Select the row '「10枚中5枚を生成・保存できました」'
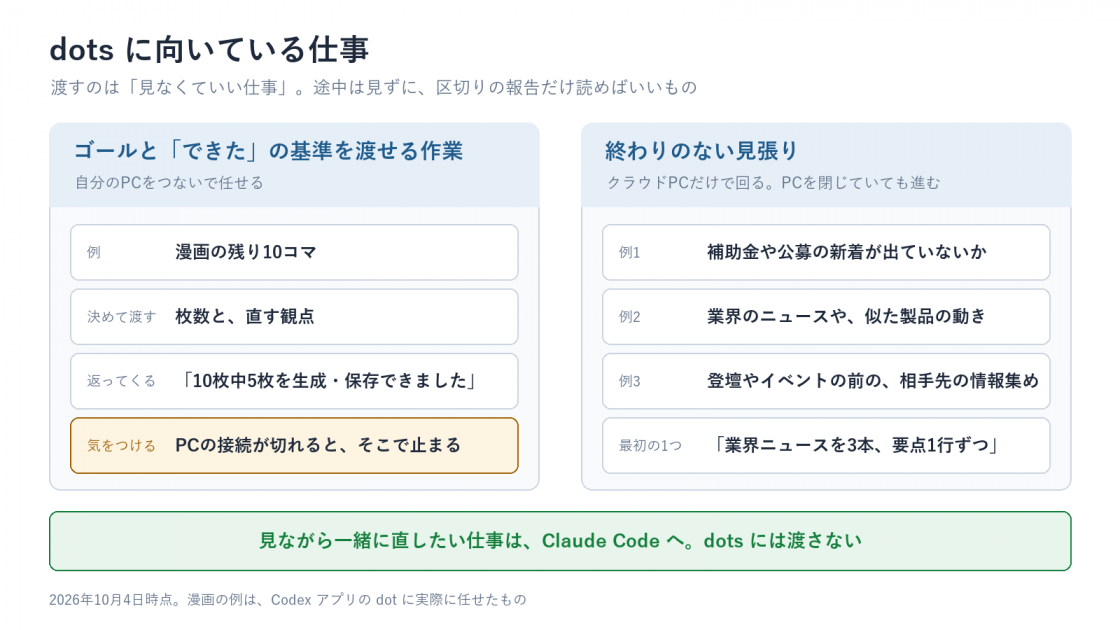 (294, 381)
